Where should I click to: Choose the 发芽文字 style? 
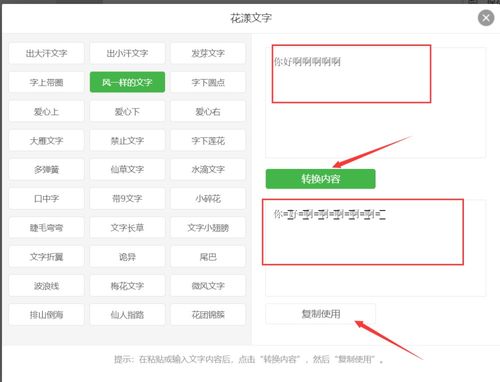click(208, 53)
